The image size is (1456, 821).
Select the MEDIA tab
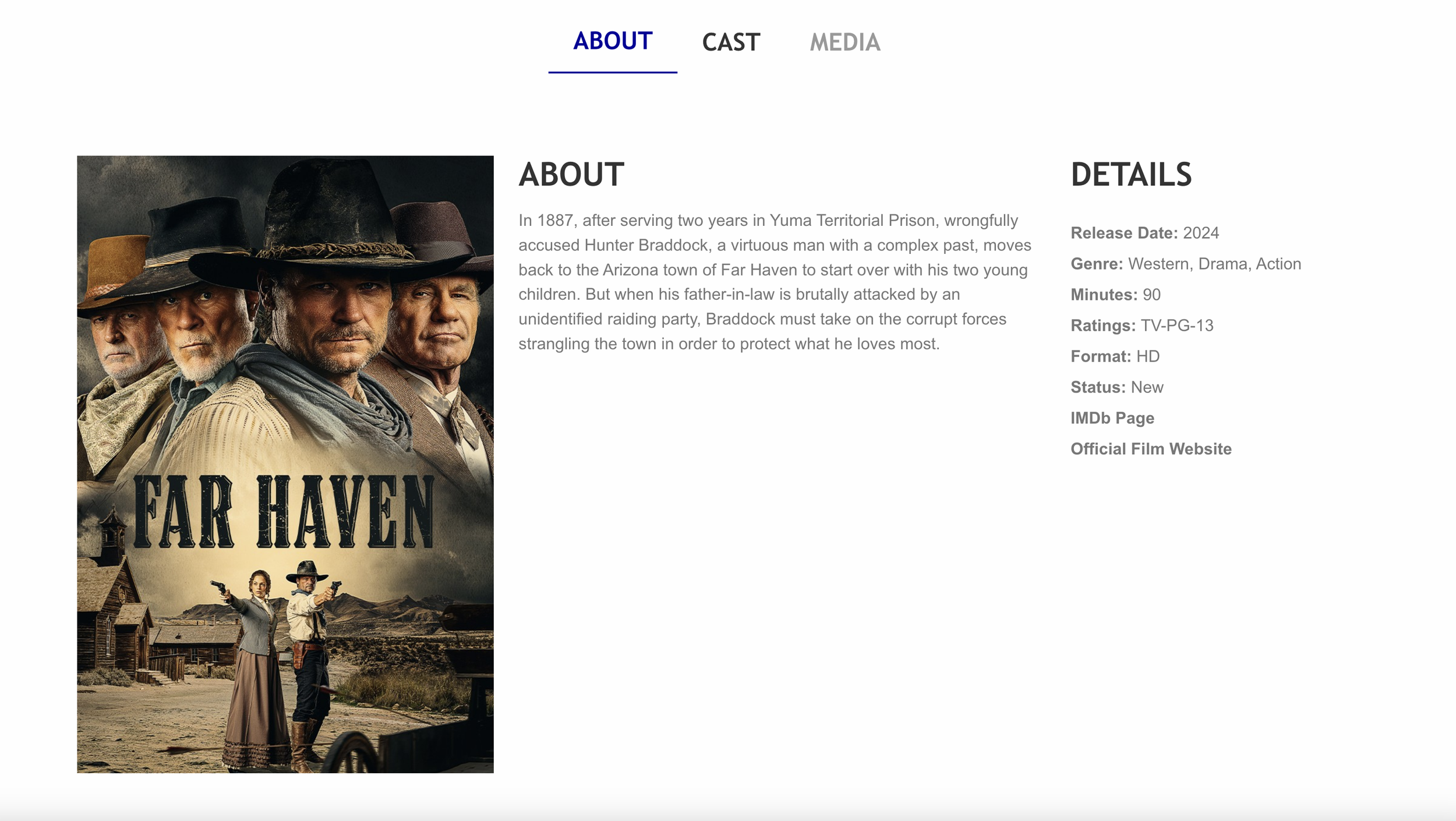(x=844, y=43)
